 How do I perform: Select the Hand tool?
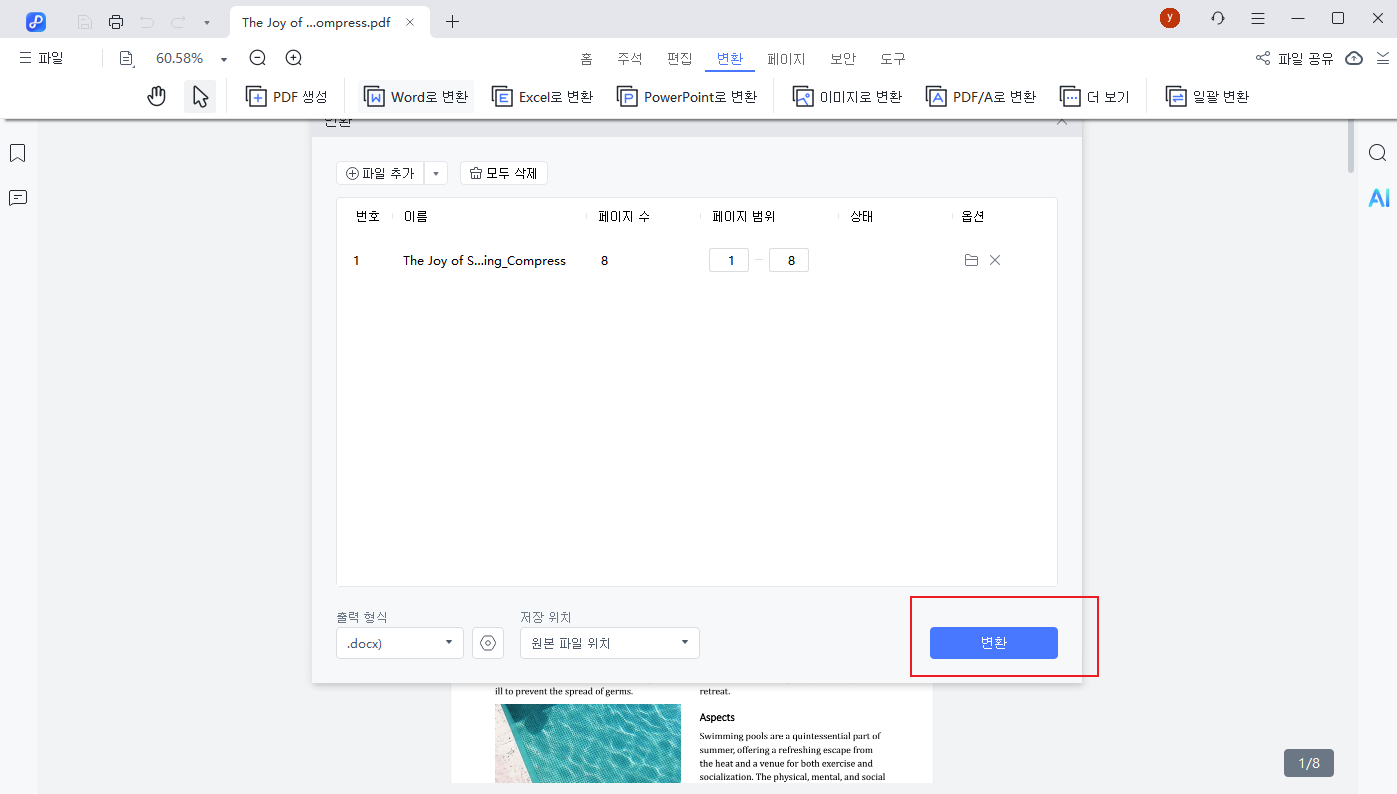(x=157, y=95)
